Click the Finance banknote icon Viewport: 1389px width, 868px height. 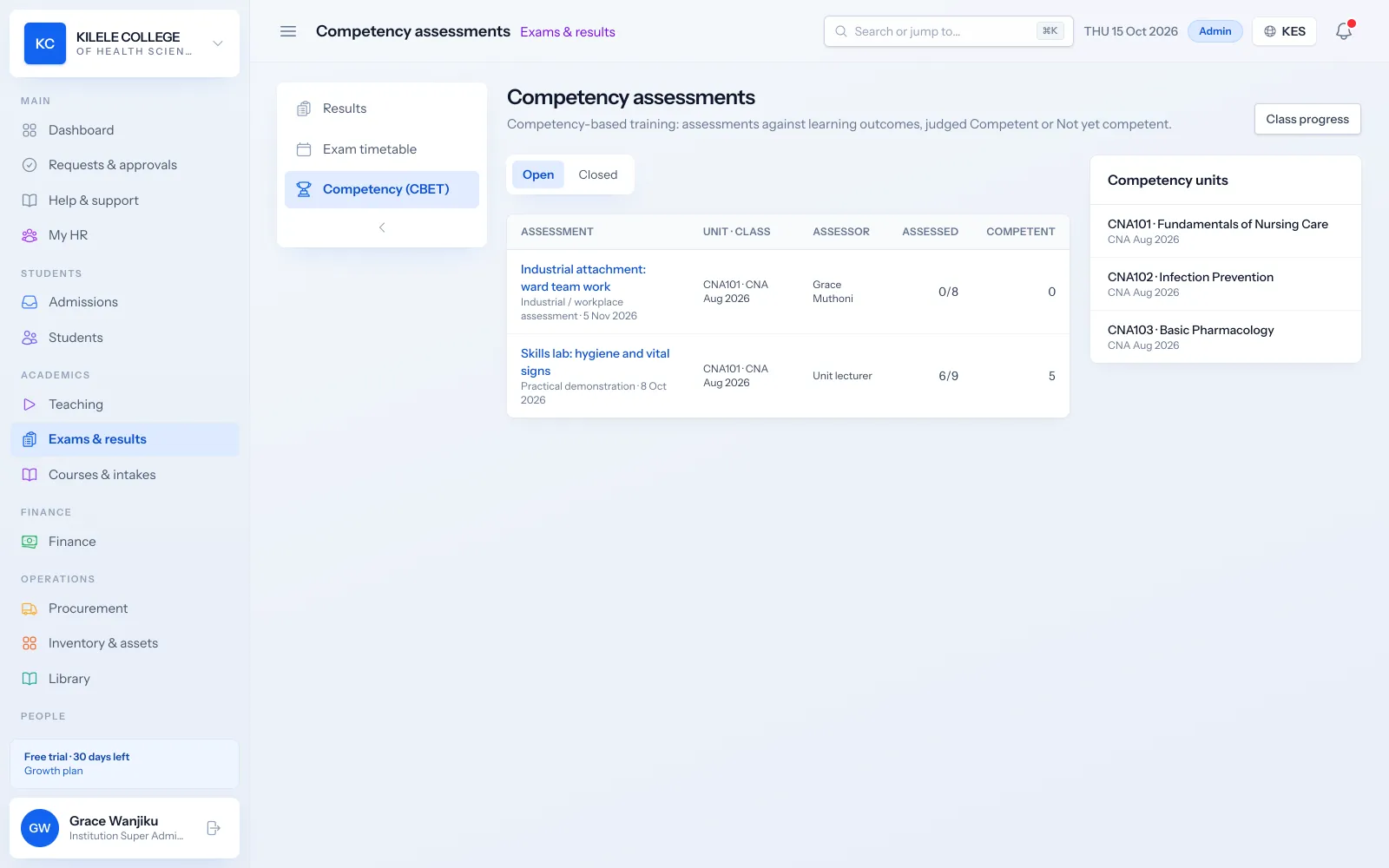[x=30, y=542]
